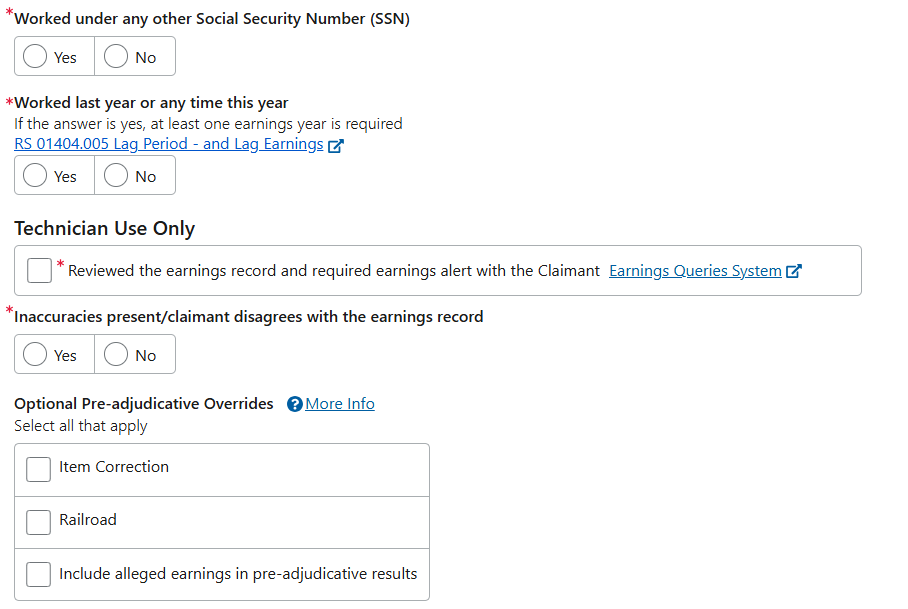The image size is (908, 609).
Task: Open More Info about pre-adjudicative overrides
Action: coord(340,404)
